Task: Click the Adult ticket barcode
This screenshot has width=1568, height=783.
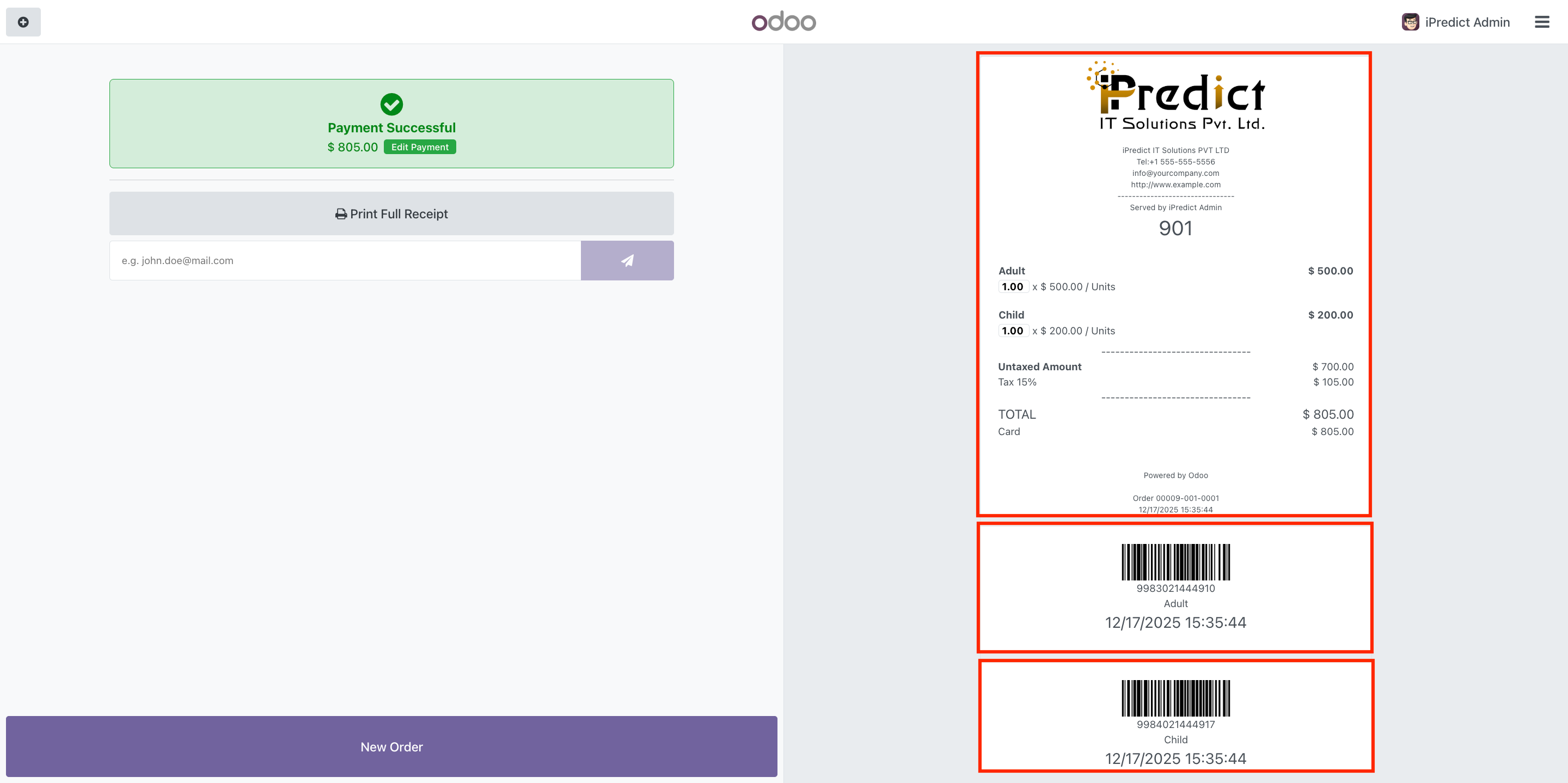Action: tap(1175, 561)
